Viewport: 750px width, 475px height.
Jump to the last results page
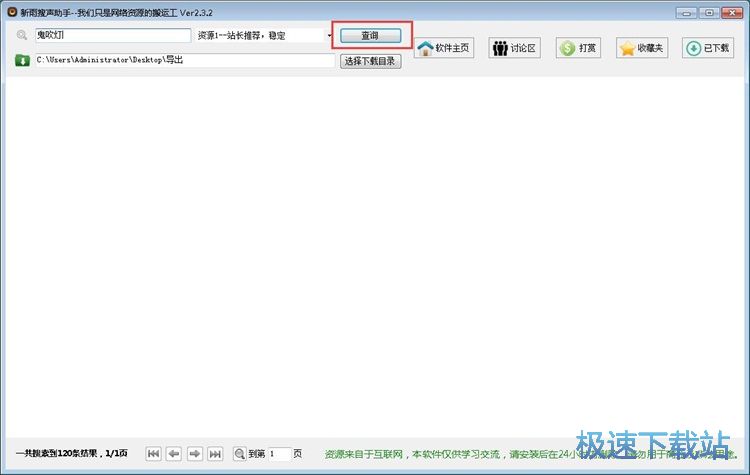(215, 453)
